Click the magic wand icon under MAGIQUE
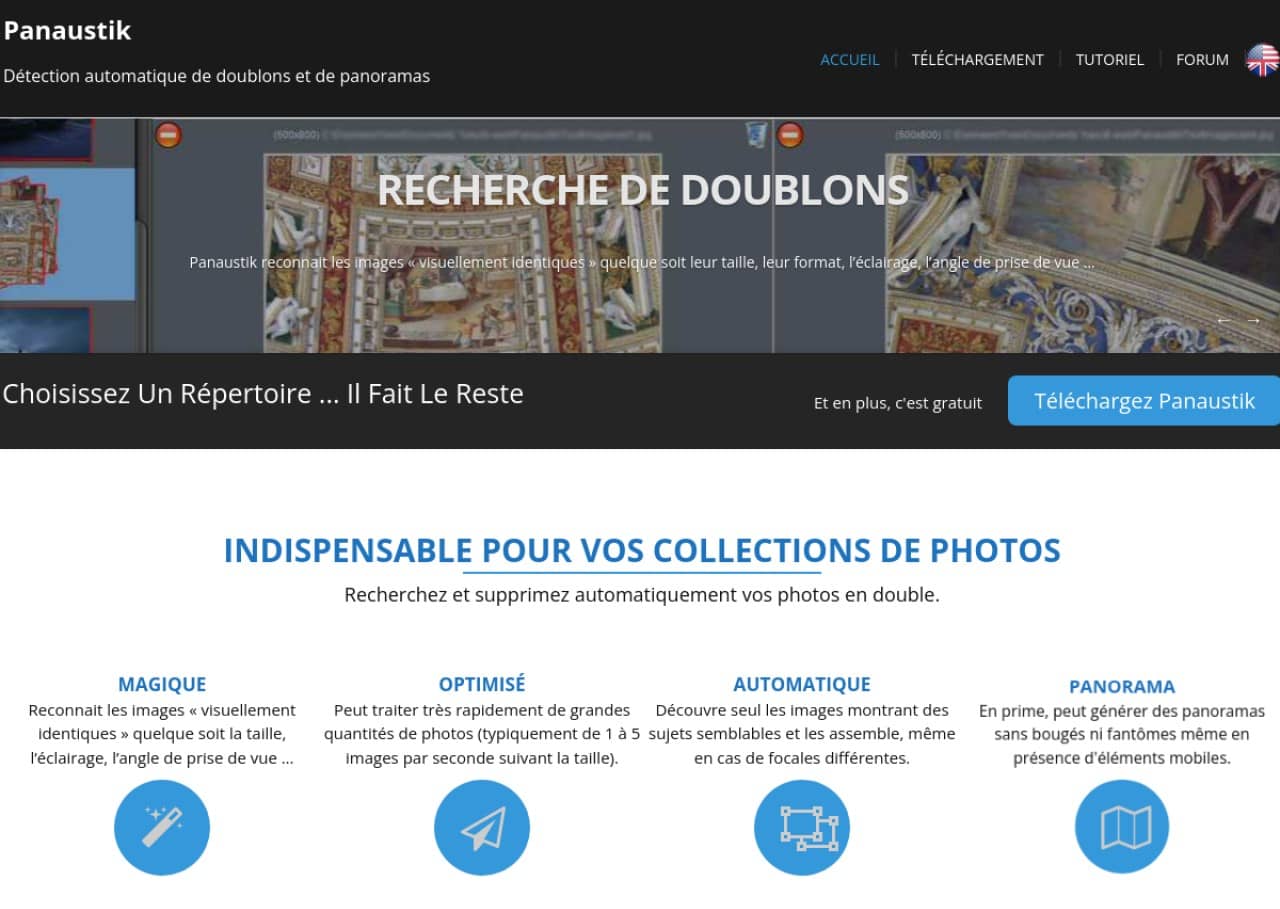Image resolution: width=1280 pixels, height=909 pixels. (162, 828)
